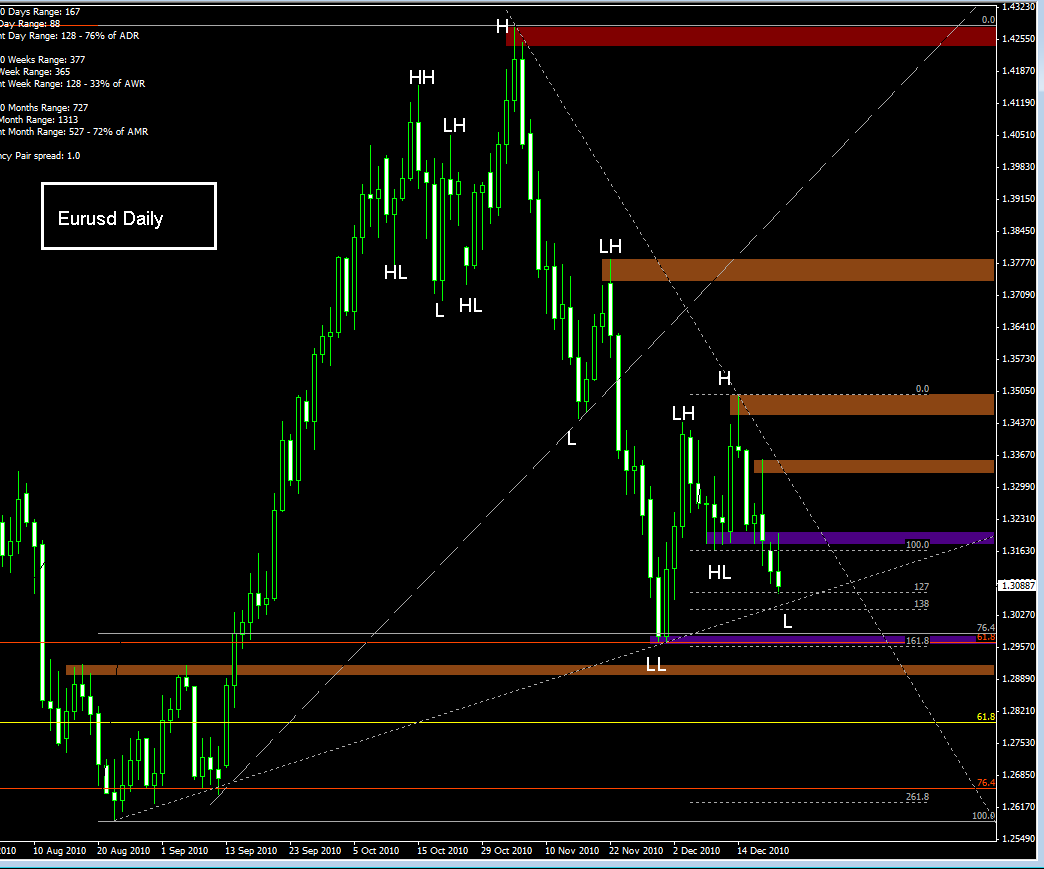This screenshot has width=1044, height=869.
Task: Select the 13 Sep 2010 date label
Action: 251,851
